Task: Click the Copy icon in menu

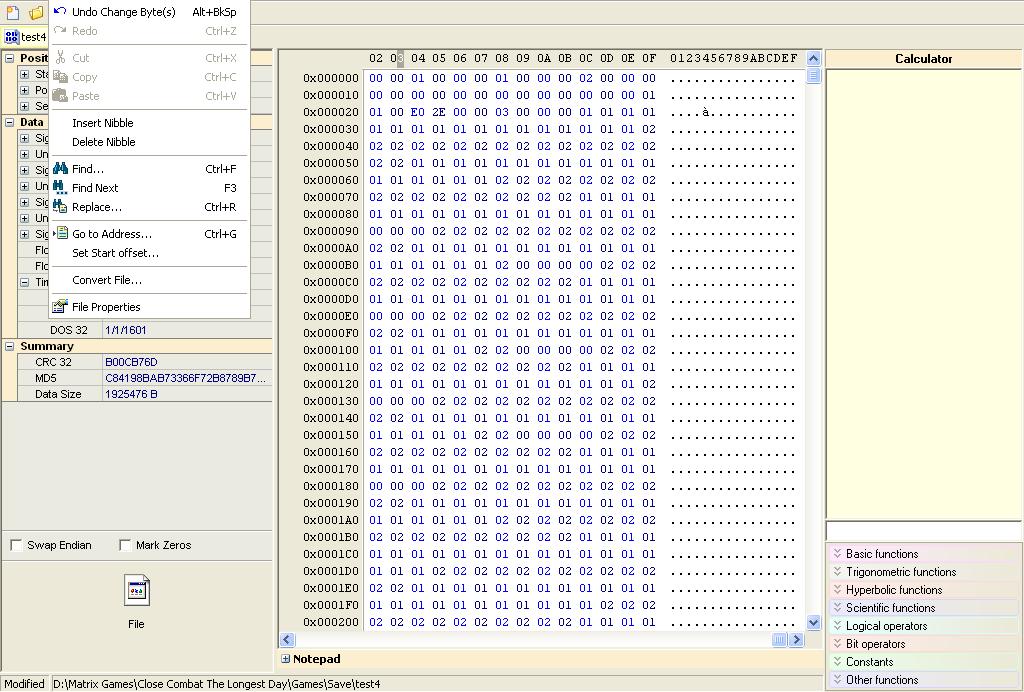Action: point(60,76)
